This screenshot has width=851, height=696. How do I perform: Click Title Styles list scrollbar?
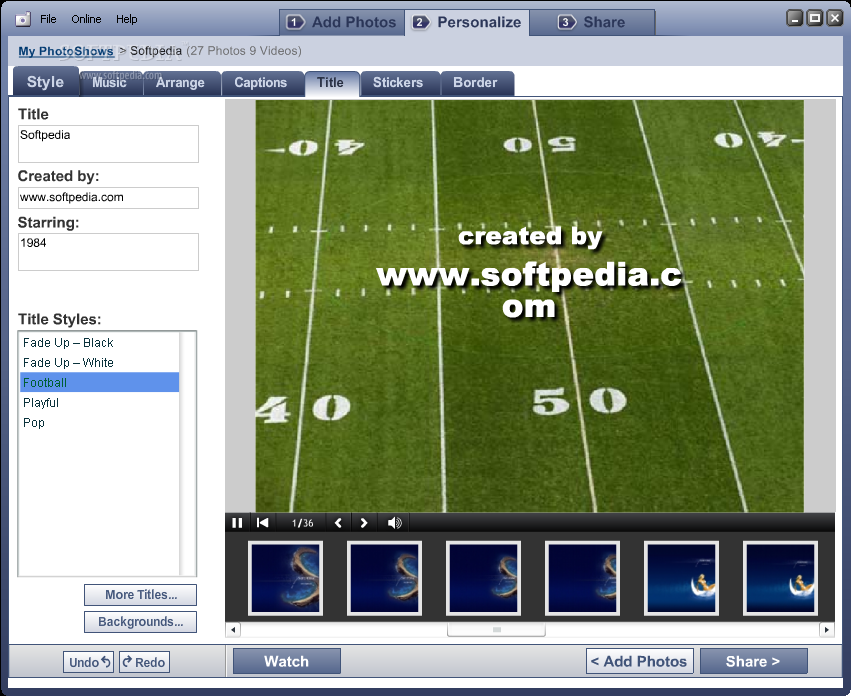point(187,453)
